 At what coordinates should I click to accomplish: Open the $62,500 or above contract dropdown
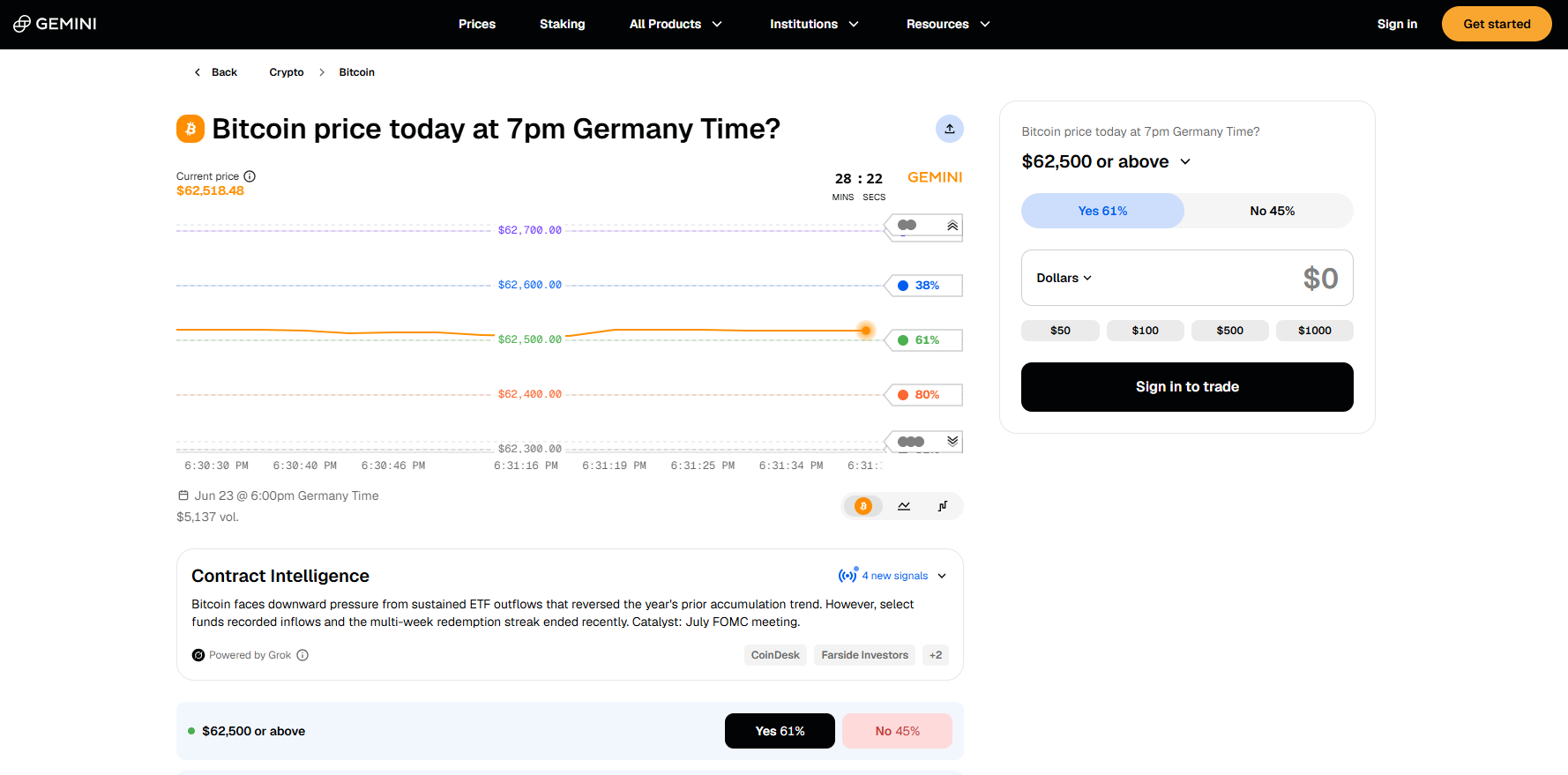pyautogui.click(x=1107, y=161)
